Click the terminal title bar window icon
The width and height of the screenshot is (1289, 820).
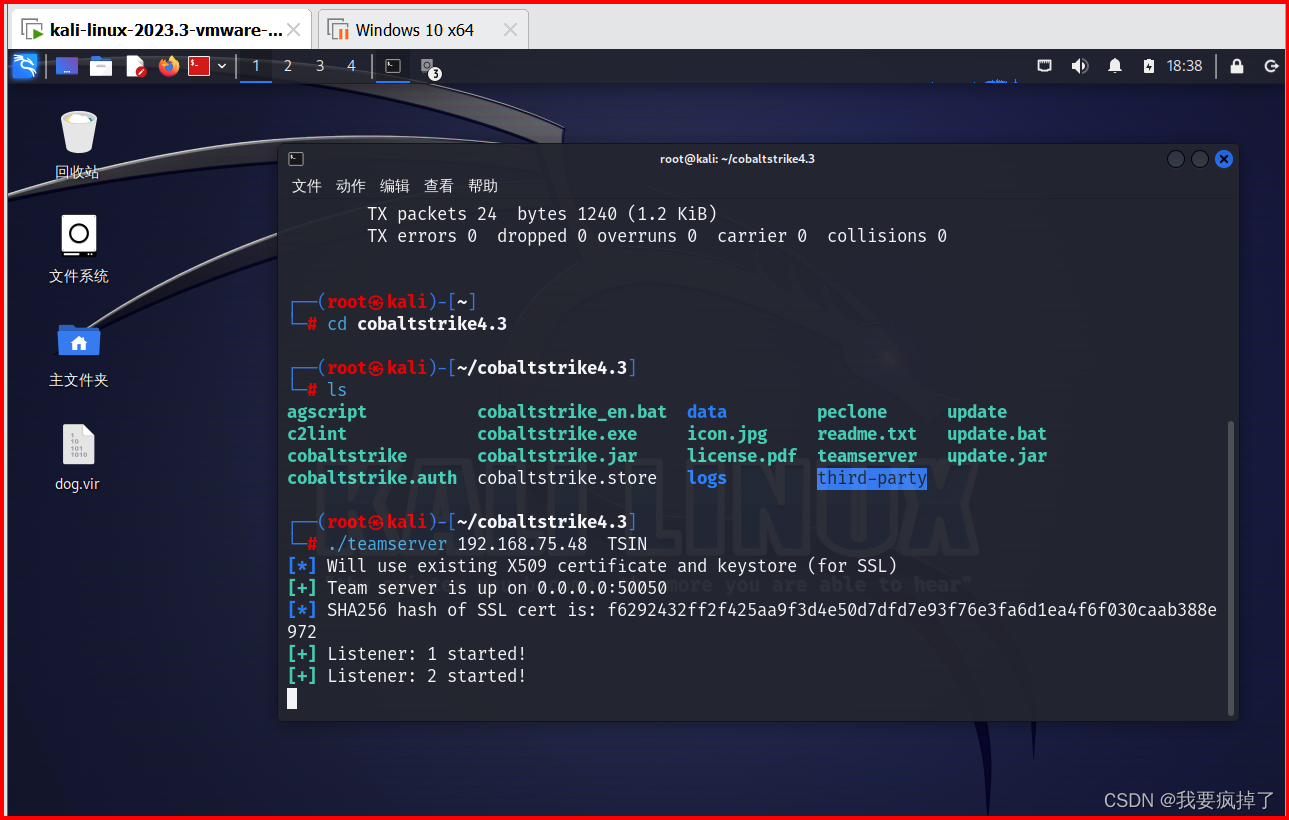tap(296, 159)
